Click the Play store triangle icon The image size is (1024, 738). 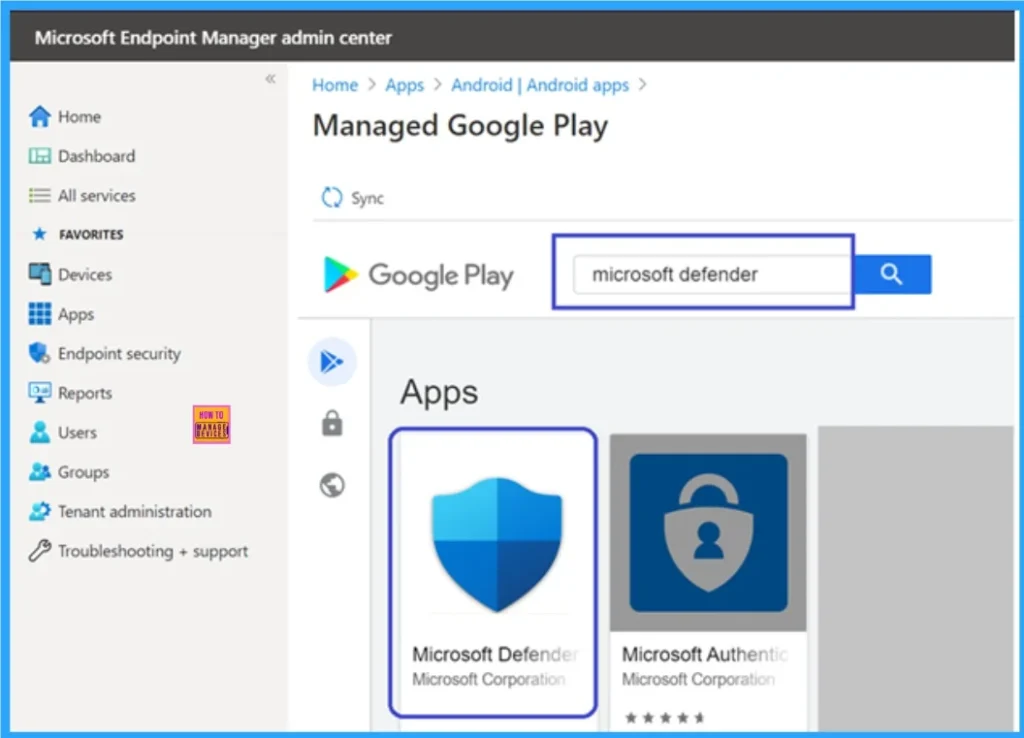(x=331, y=362)
